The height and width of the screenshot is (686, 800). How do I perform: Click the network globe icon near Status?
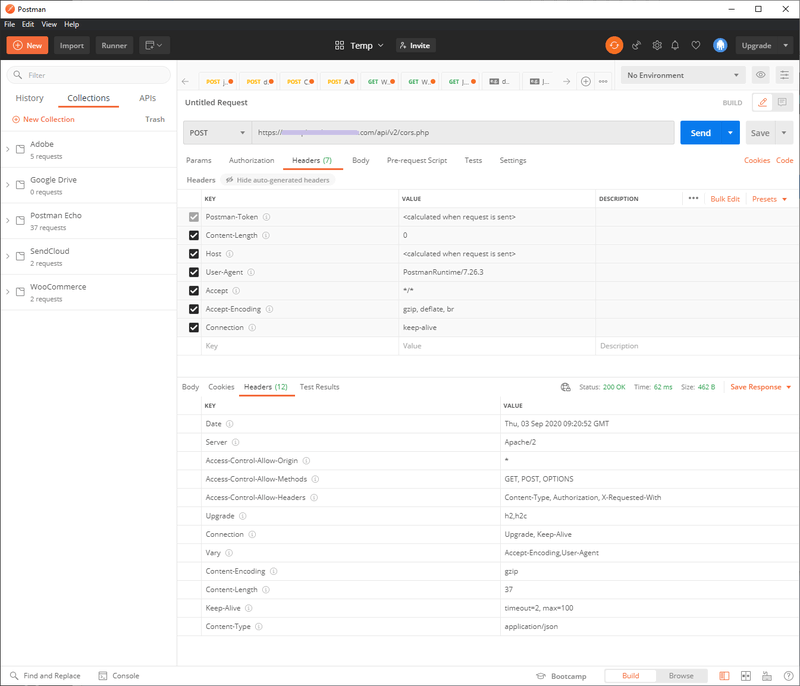coord(565,387)
